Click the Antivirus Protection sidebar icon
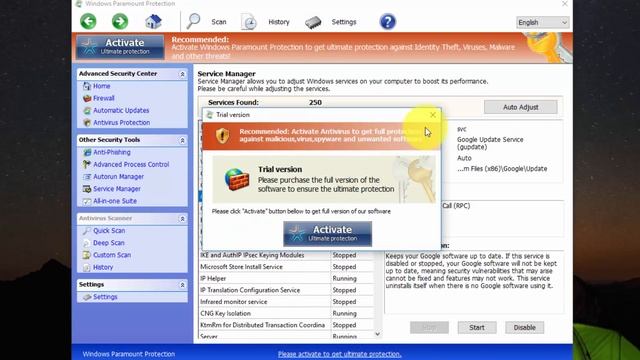Image resolution: width=640 pixels, height=360 pixels. 87,122
